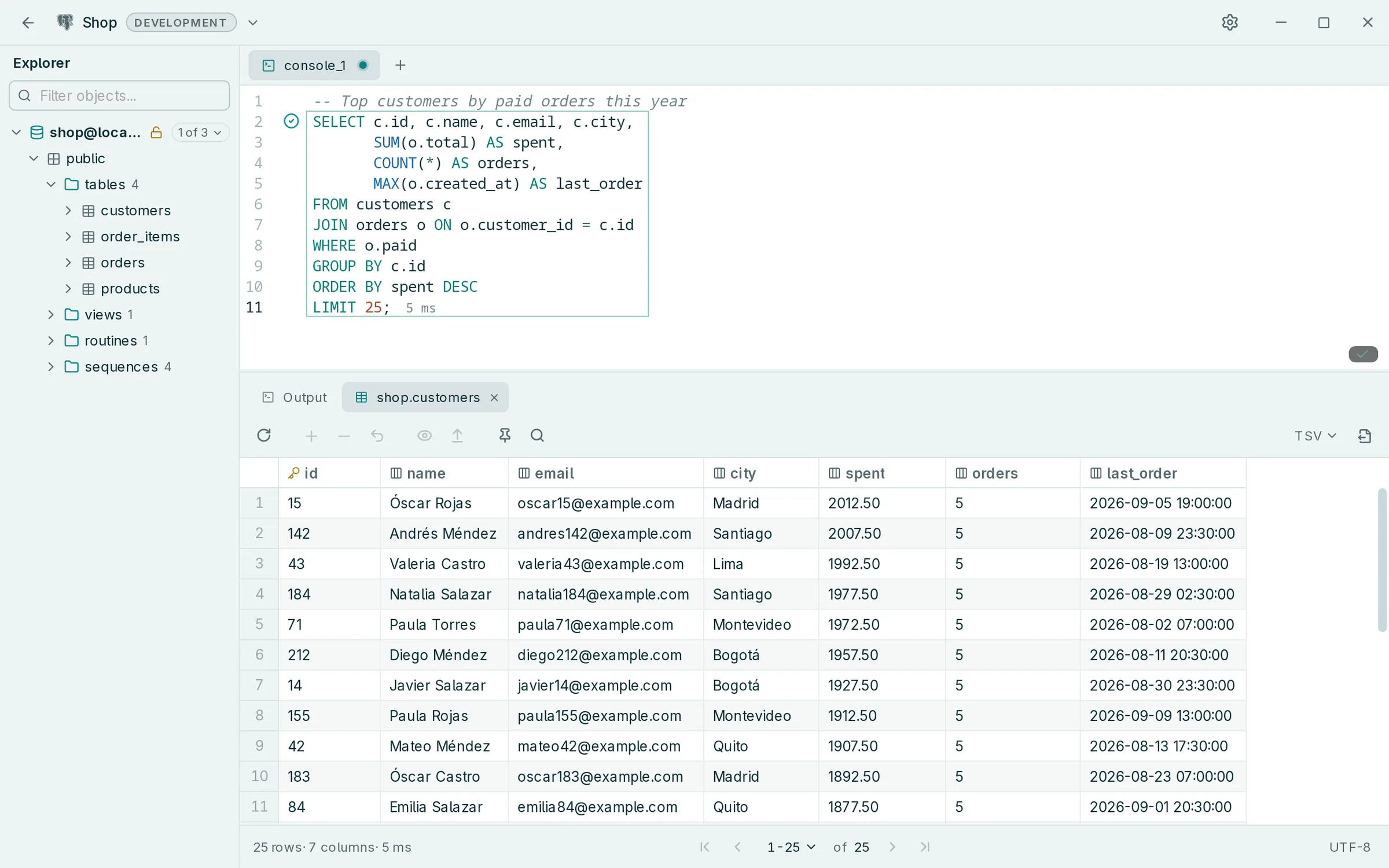Expand the views folder

pyautogui.click(x=51, y=315)
